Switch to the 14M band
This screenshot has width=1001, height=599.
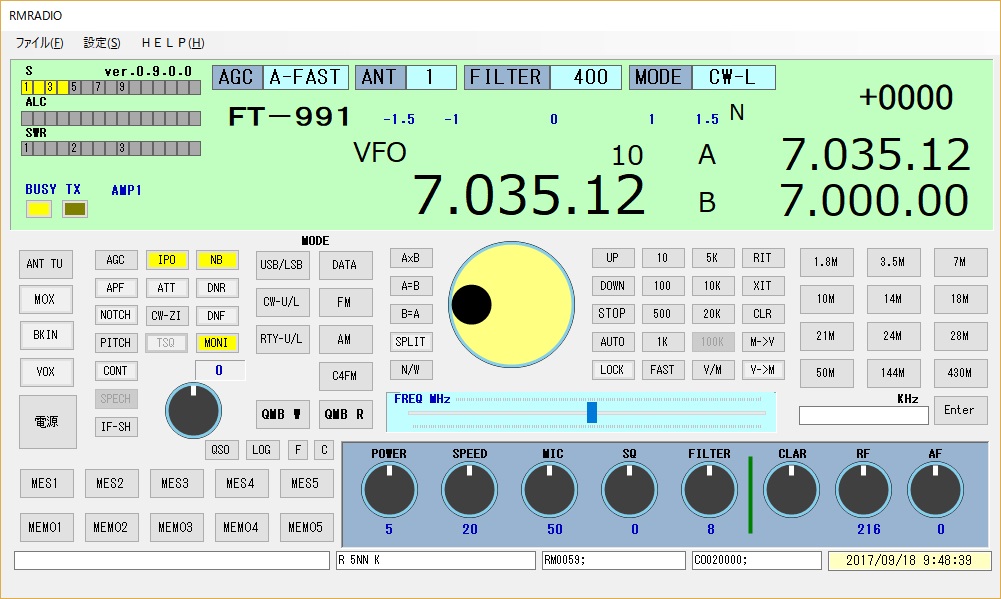[x=893, y=299]
